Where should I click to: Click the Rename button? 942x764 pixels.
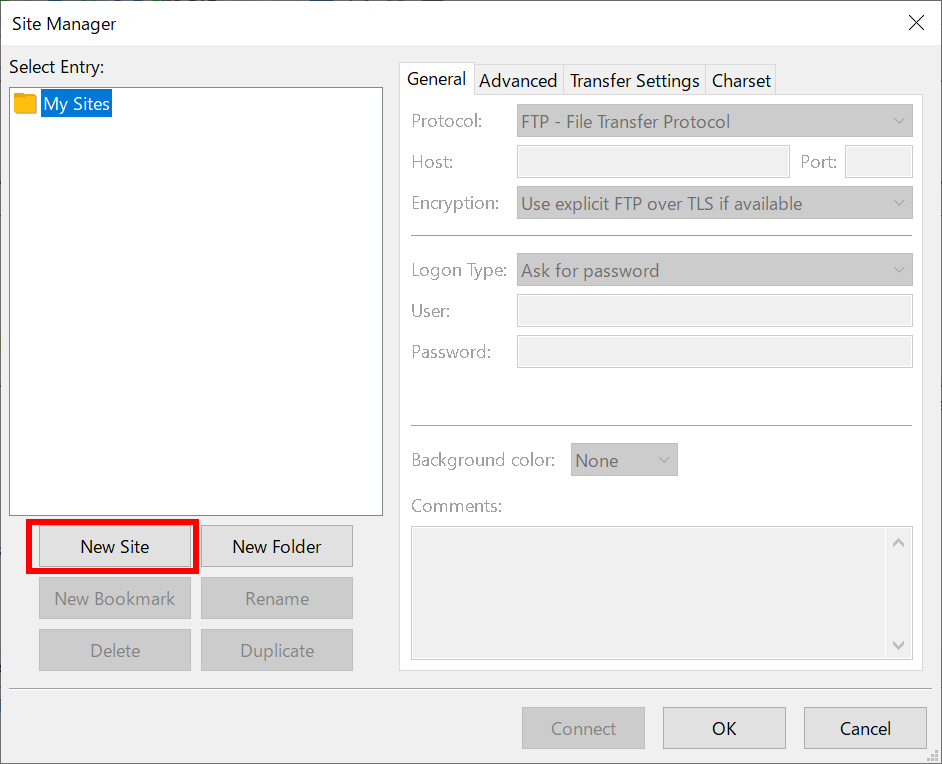277,598
